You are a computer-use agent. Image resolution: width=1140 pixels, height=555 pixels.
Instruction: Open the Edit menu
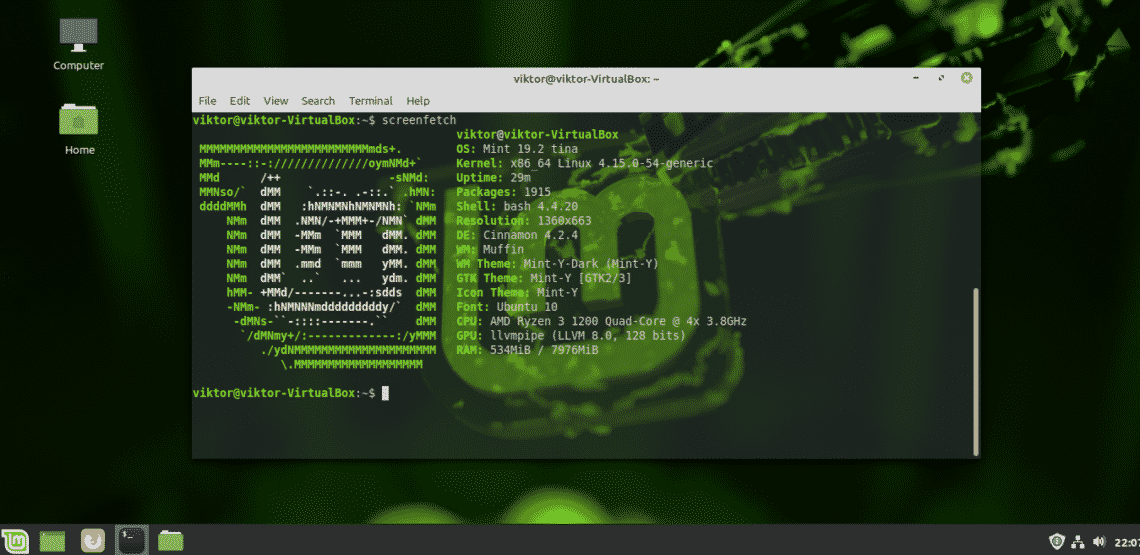tap(240, 101)
